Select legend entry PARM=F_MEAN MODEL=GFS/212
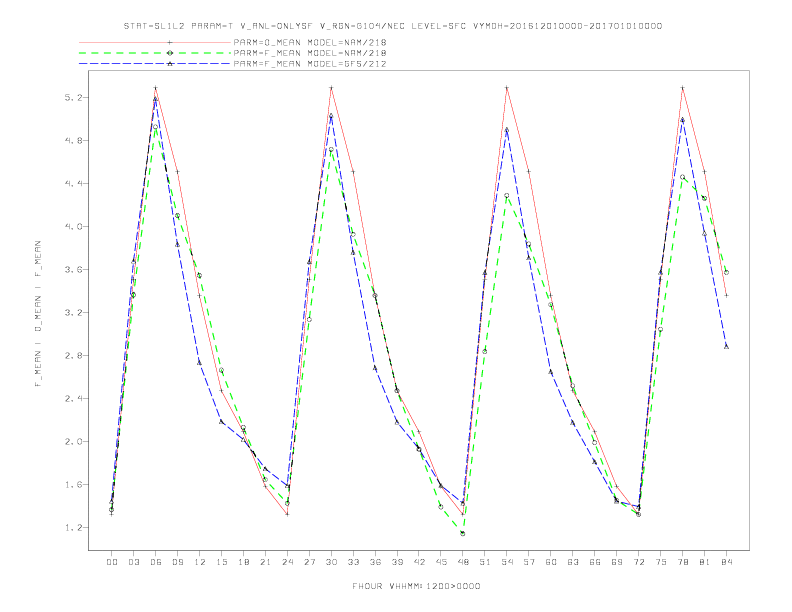Image resolution: width=792 pixels, height=612 pixels. coord(310,64)
